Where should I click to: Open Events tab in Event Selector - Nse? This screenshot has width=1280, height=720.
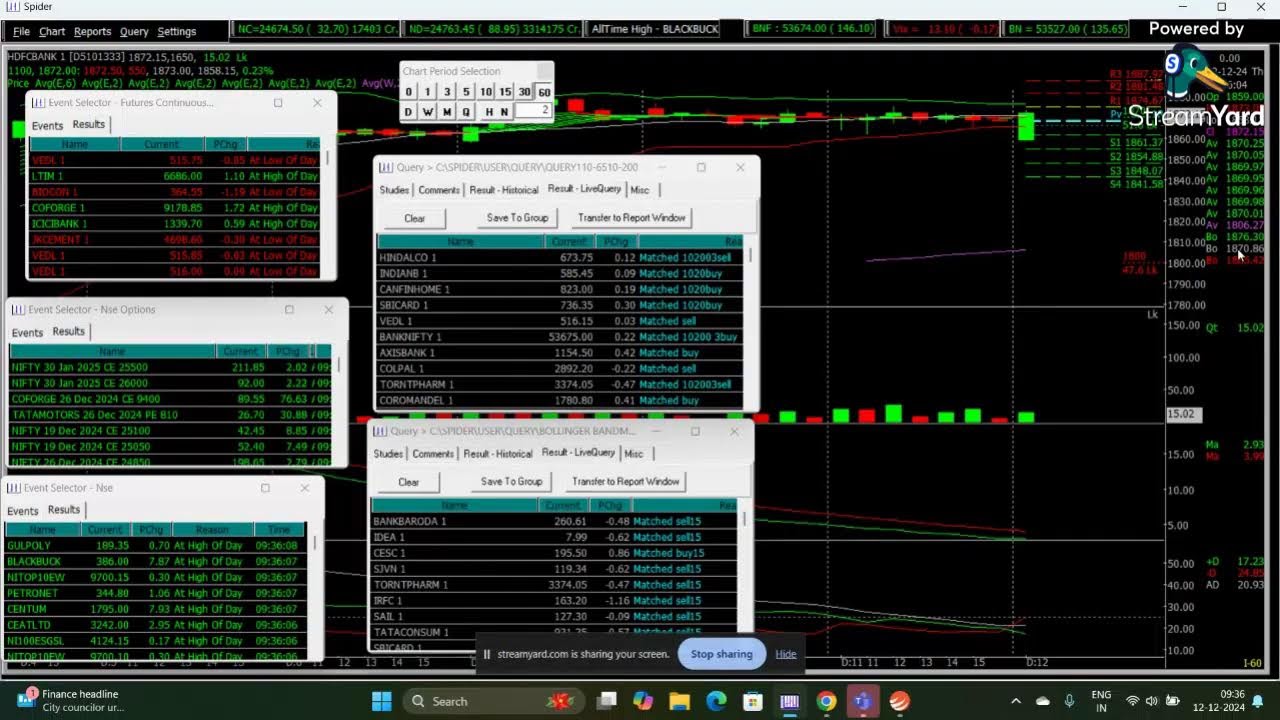click(x=22, y=511)
